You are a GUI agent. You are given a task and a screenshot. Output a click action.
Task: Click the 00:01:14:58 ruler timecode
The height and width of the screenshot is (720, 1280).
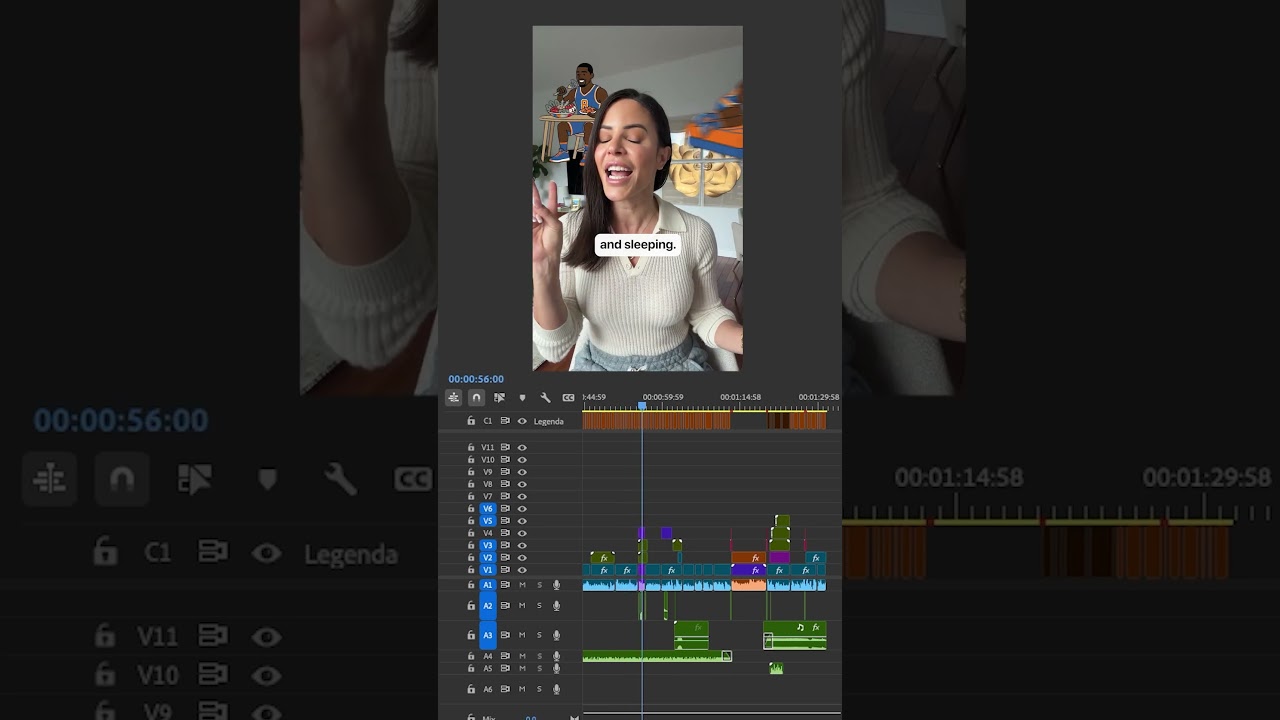click(741, 397)
